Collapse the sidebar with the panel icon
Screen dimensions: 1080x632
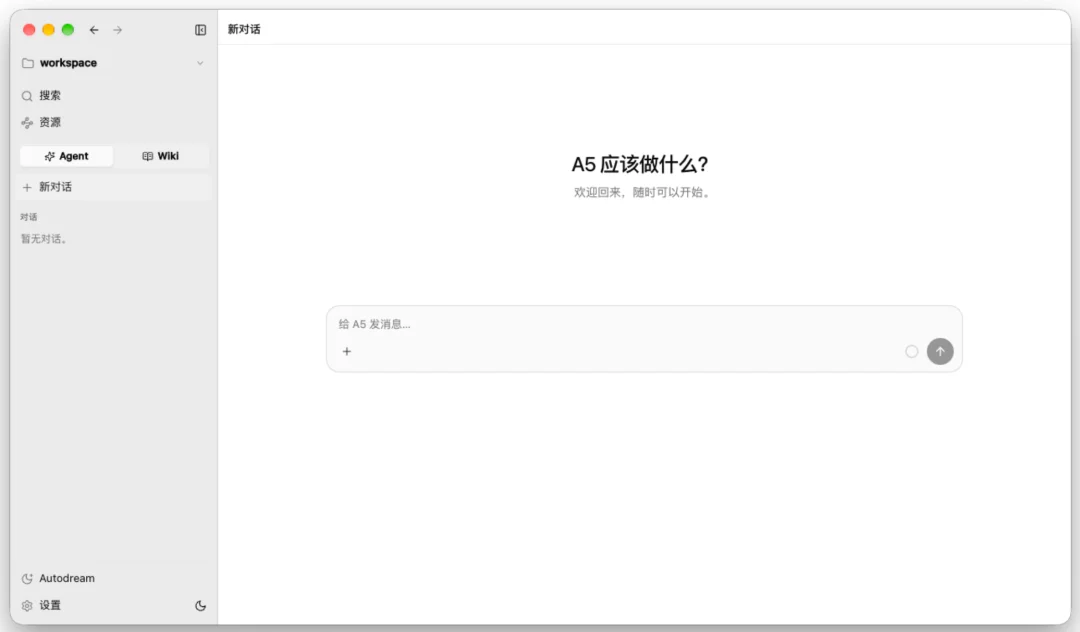[200, 30]
